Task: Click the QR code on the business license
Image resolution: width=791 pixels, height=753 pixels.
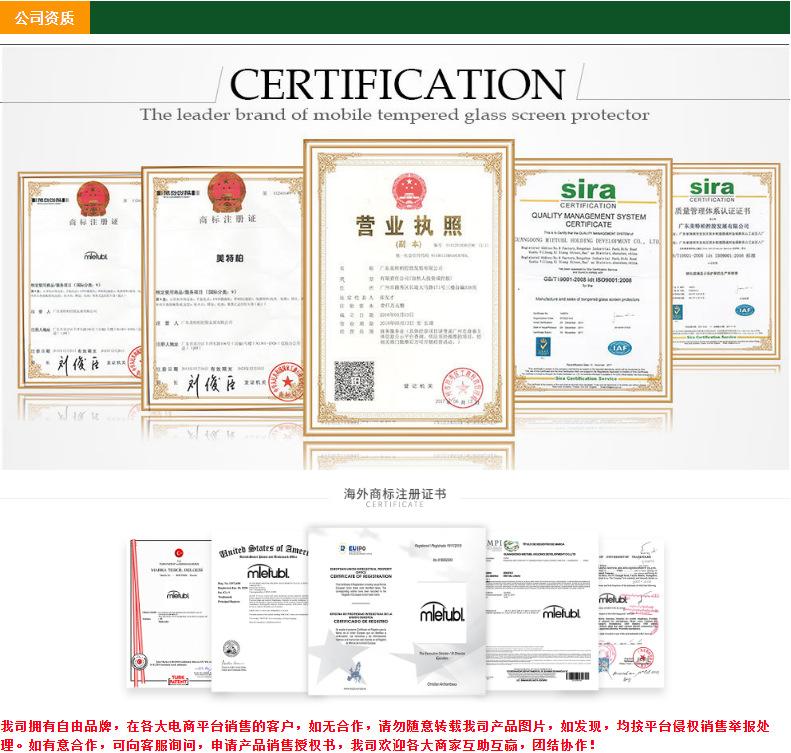Action: [x=354, y=381]
